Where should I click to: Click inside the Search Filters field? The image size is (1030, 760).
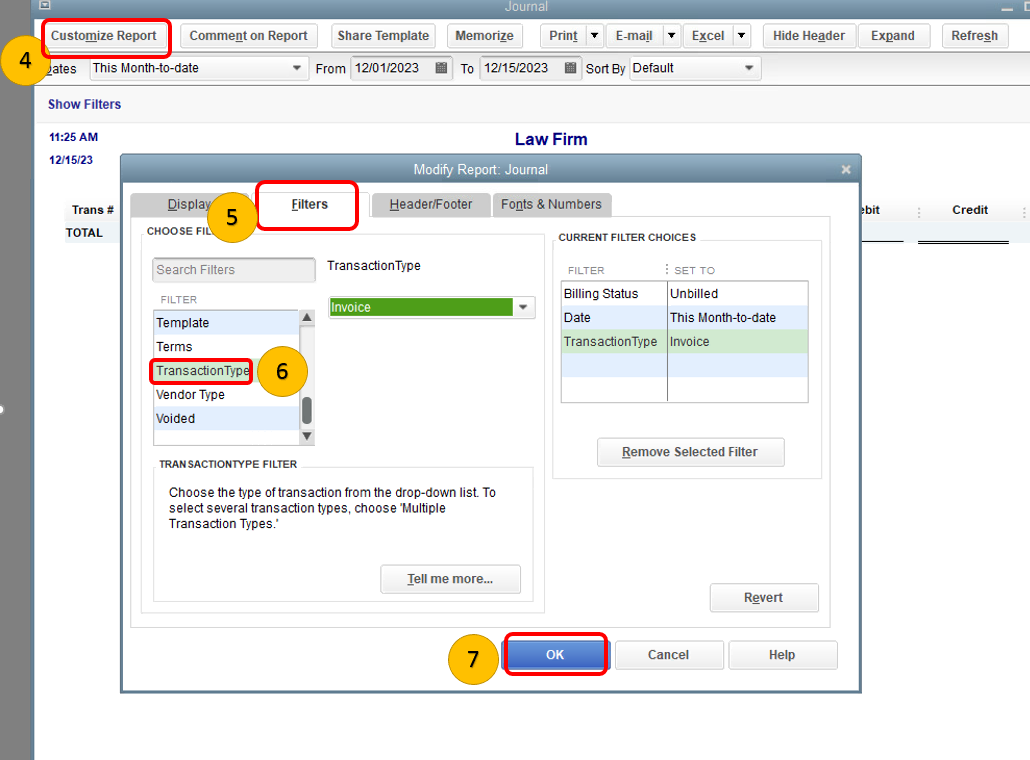click(x=233, y=270)
